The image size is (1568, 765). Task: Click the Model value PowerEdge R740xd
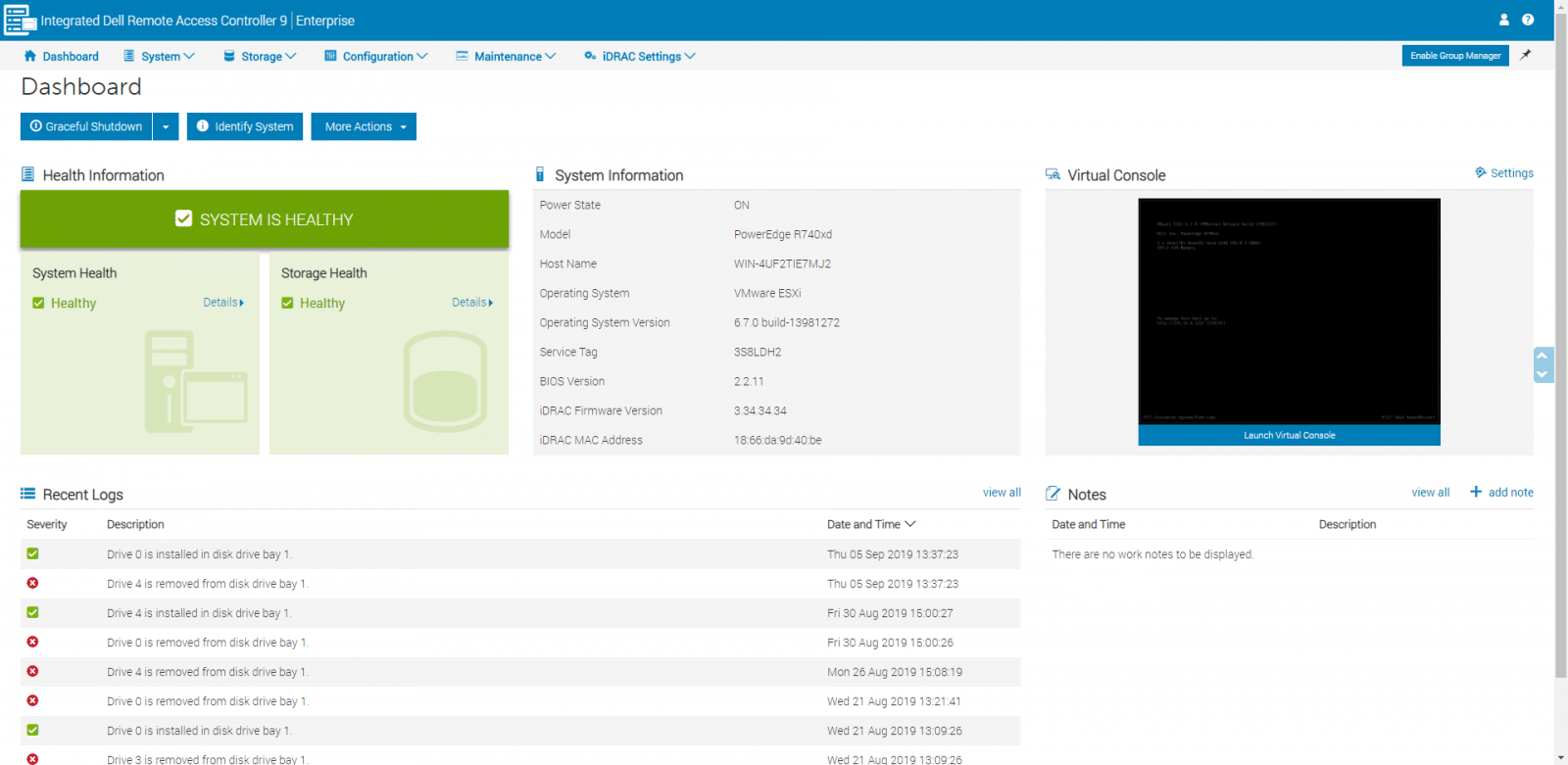point(783,234)
